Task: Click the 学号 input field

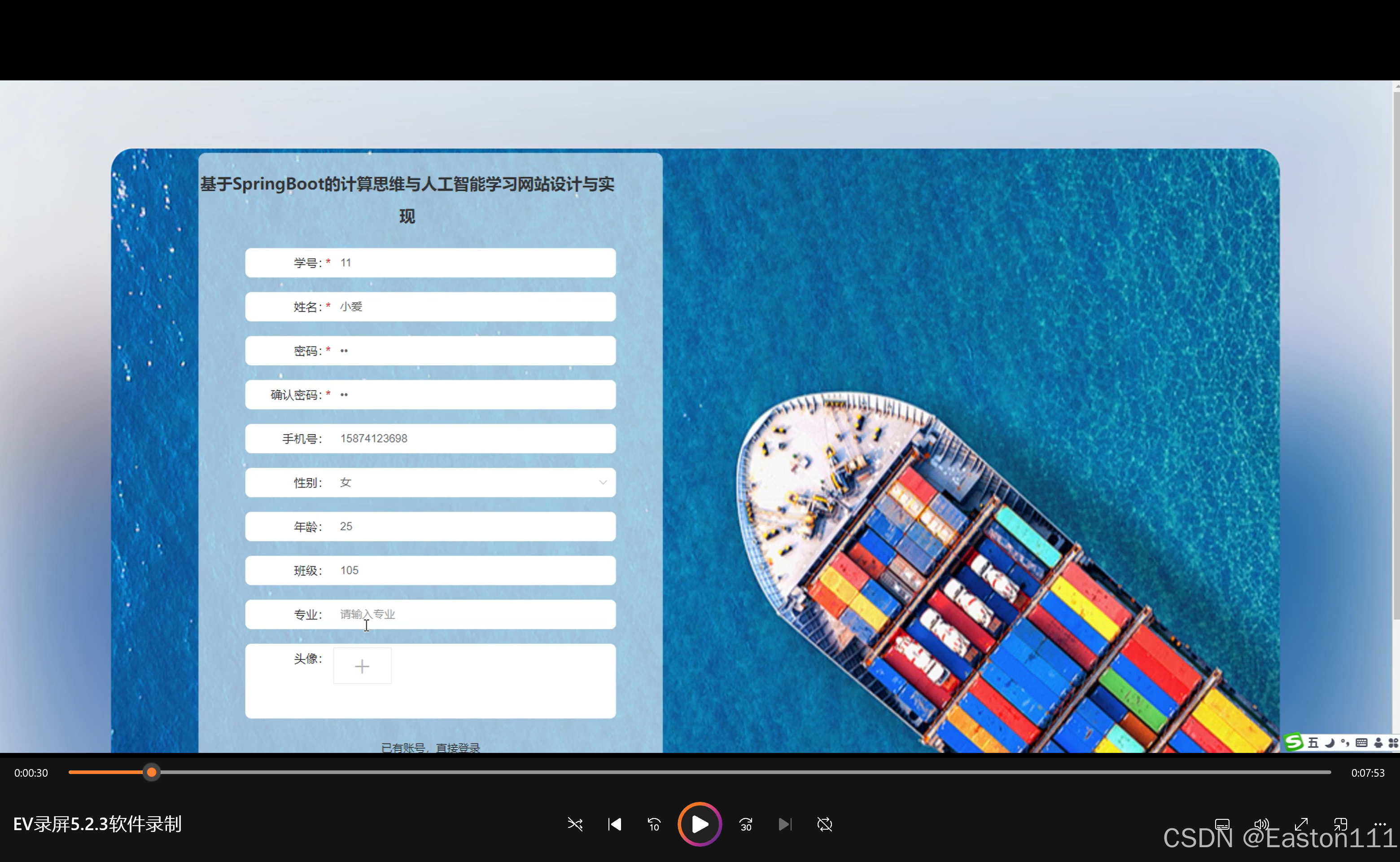Action: (x=430, y=263)
